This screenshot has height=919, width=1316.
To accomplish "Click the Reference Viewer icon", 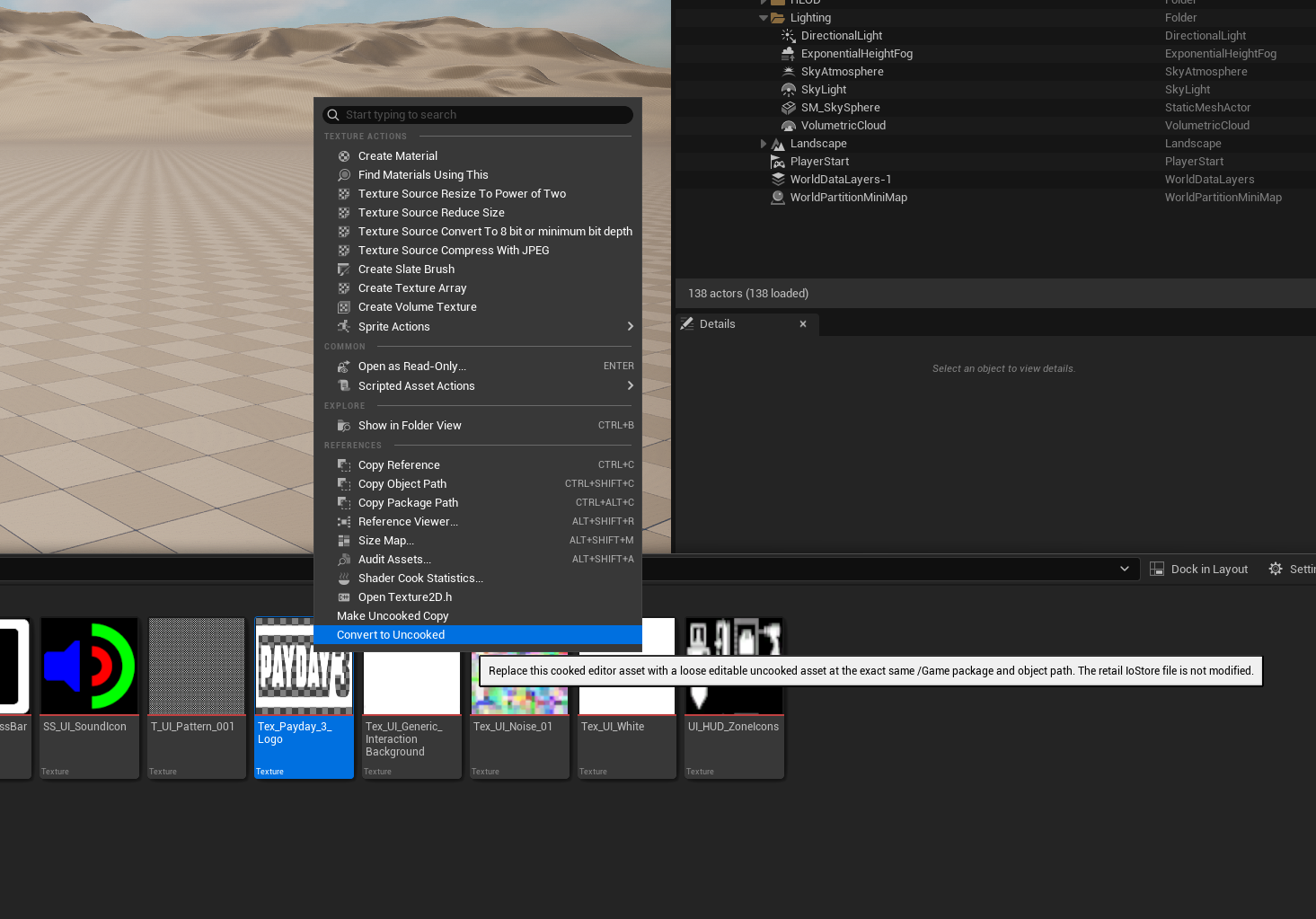I will [x=343, y=522].
